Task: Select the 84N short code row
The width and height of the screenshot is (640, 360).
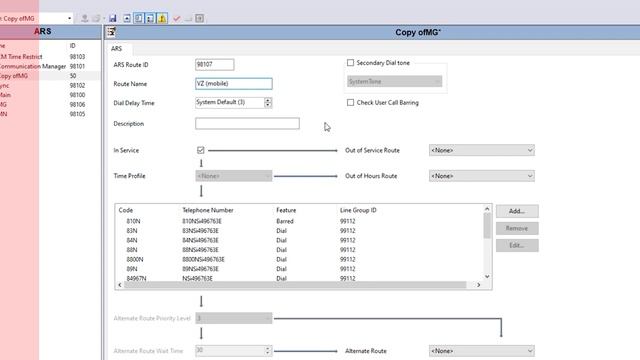Action: click(299, 240)
